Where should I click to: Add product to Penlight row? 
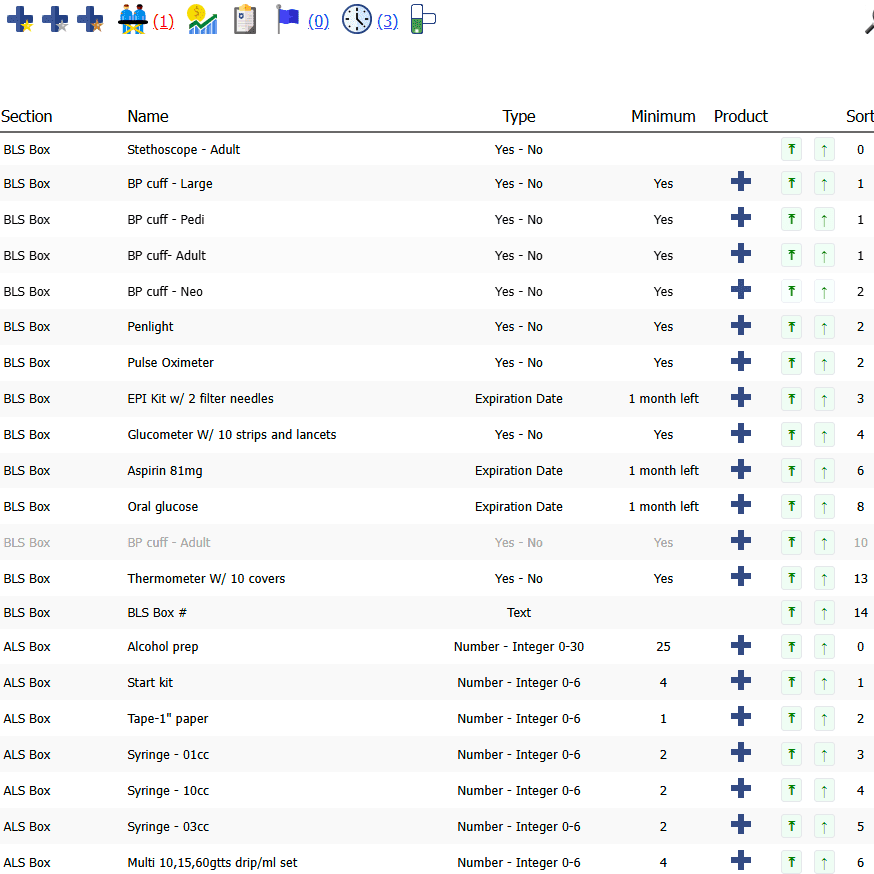coord(741,325)
